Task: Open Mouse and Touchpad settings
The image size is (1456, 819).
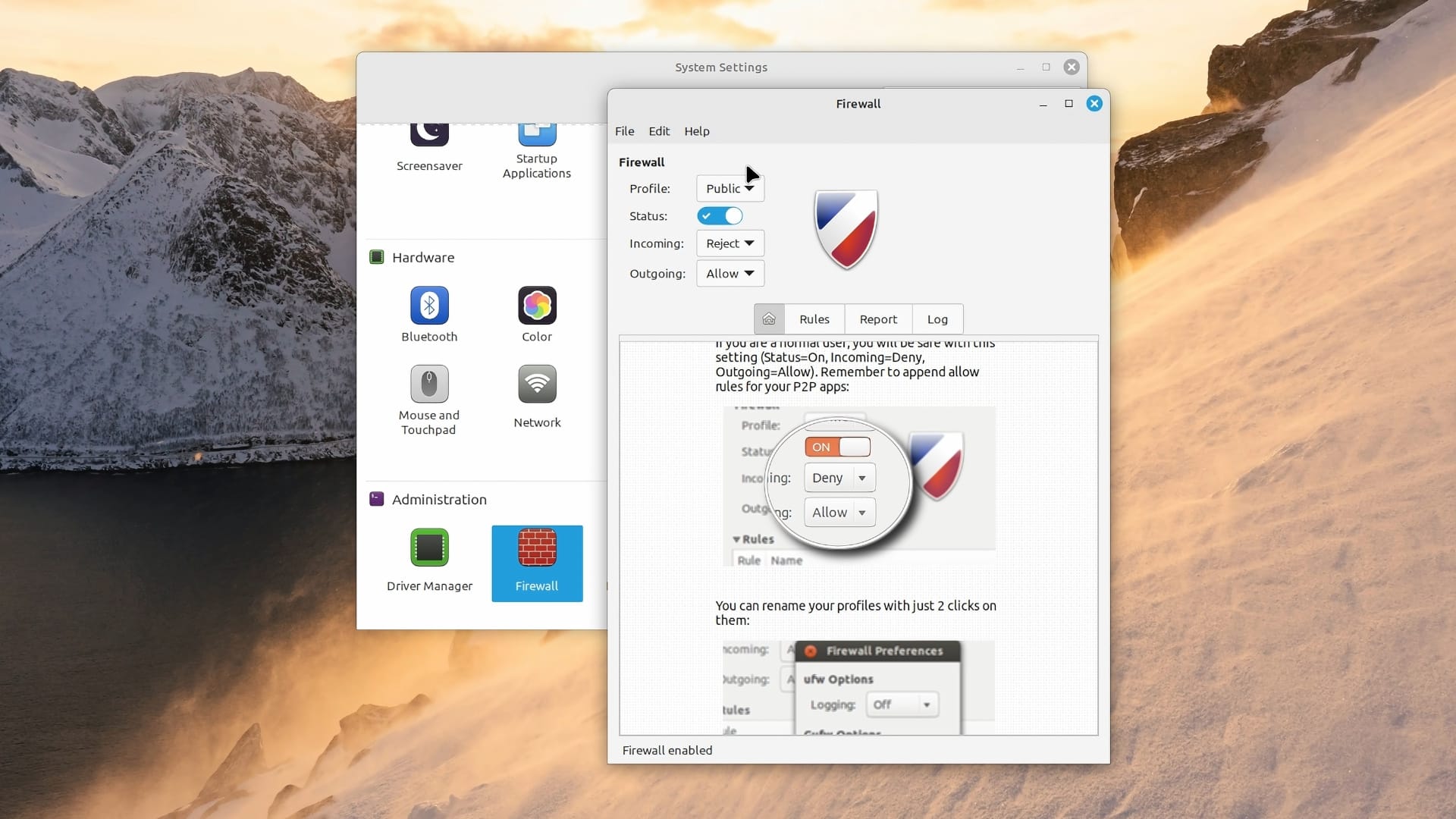Action: pos(429,384)
